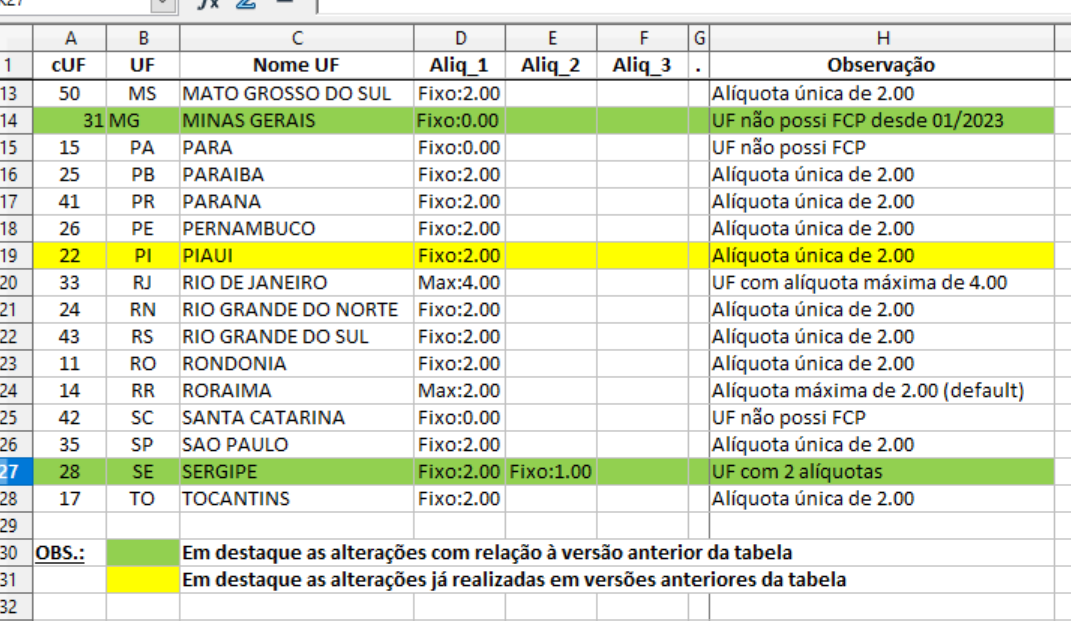Click the Formula equals icon
Screen dimensions: 1071x621
pyautogui.click(x=283, y=4)
